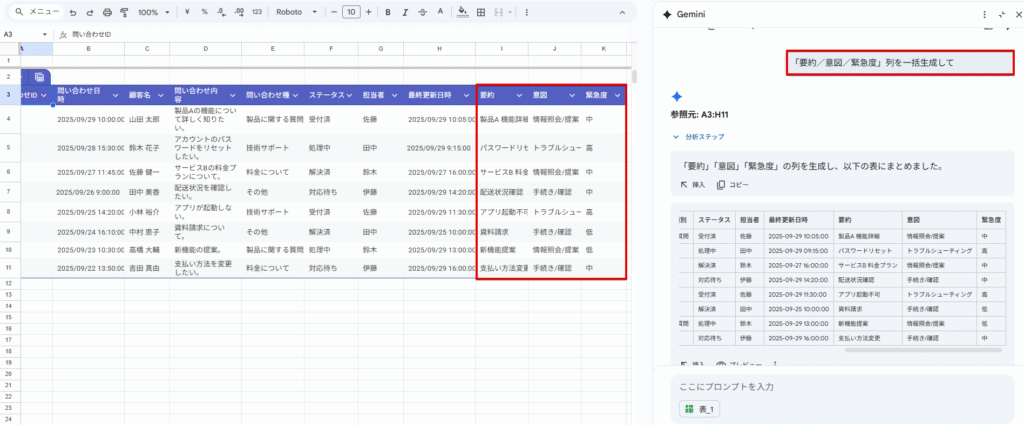Click the コピー button in Gemini panel

(x=732, y=185)
